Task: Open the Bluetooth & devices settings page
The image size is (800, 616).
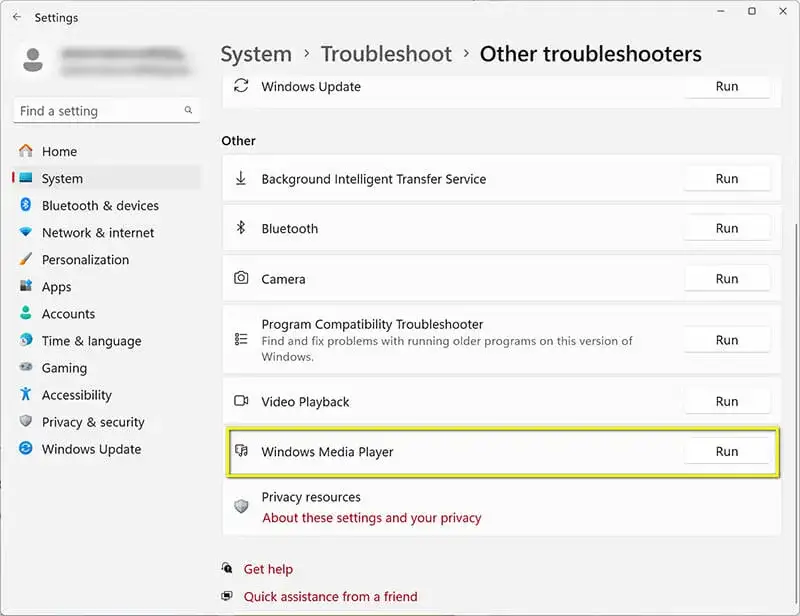Action: [100, 206]
